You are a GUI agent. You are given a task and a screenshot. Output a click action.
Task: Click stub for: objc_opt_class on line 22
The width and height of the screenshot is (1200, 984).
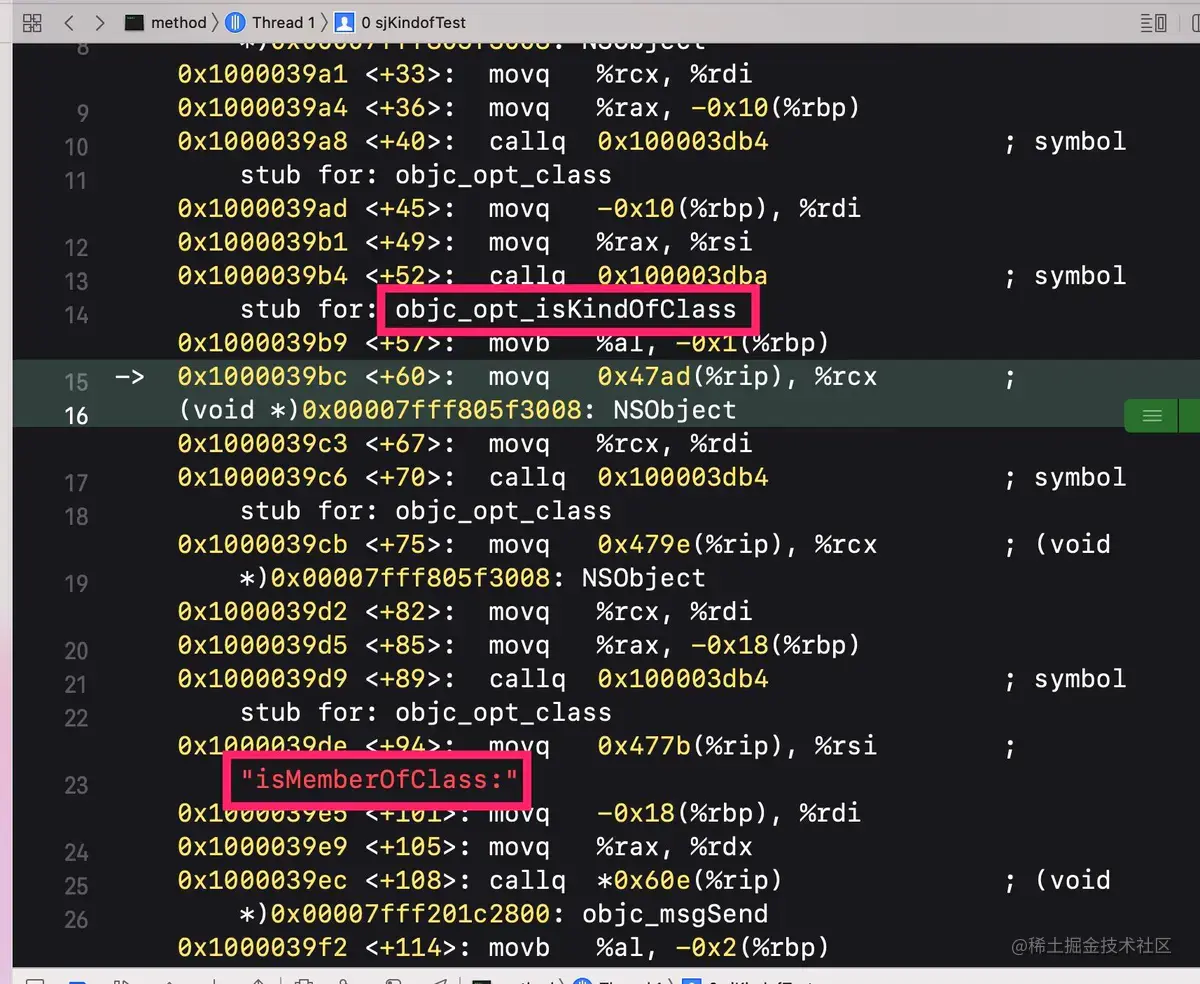click(x=426, y=712)
